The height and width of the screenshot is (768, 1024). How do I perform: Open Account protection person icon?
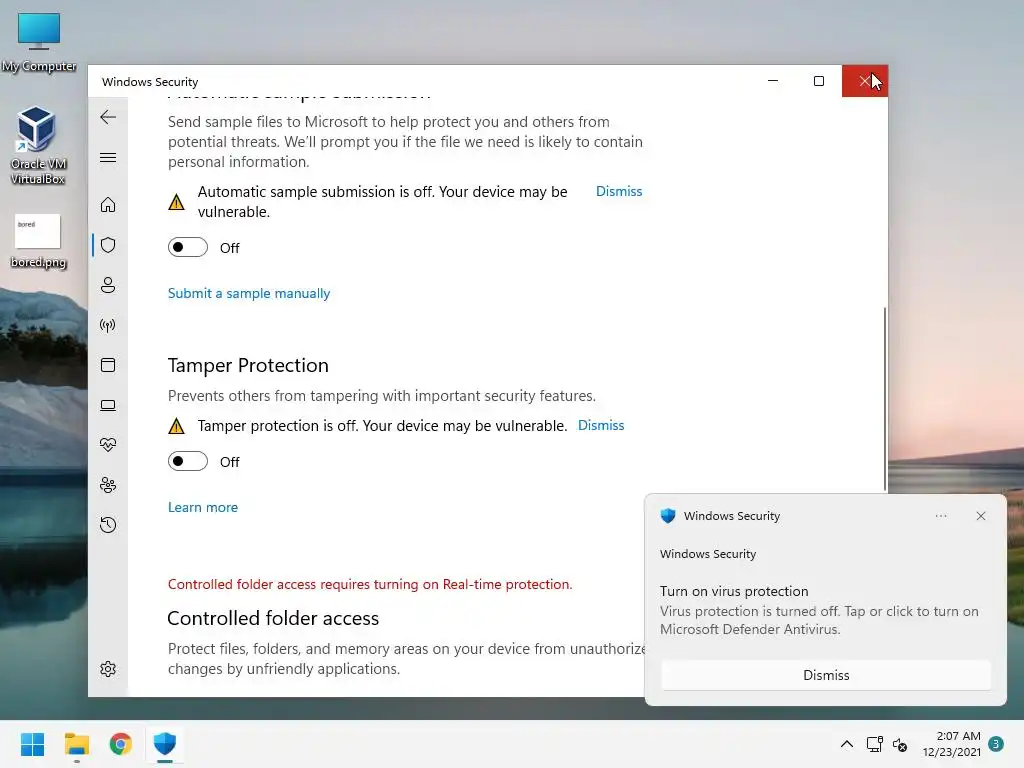108,285
